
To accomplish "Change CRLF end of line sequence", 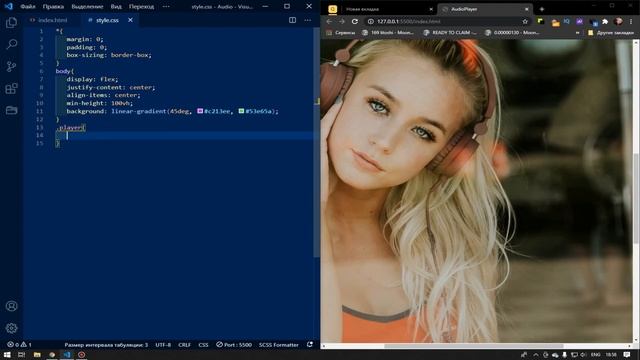I will tap(184, 345).
